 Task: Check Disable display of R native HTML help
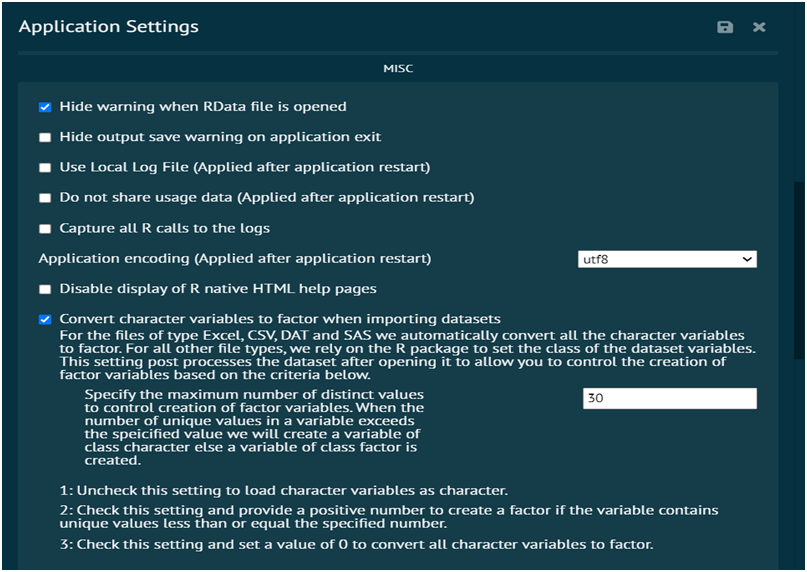click(x=45, y=289)
